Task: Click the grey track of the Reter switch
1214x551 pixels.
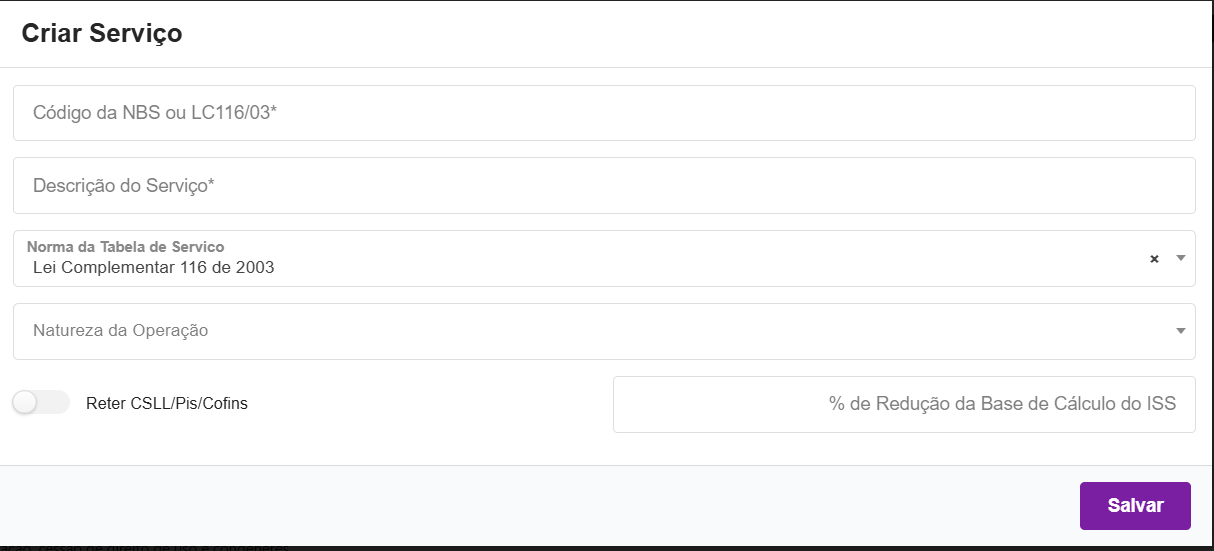Action: [x=55, y=403]
